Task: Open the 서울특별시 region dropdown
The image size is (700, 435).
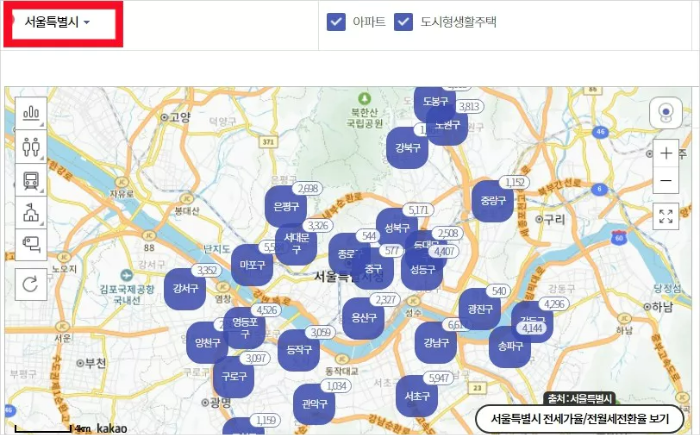Action: point(57,22)
